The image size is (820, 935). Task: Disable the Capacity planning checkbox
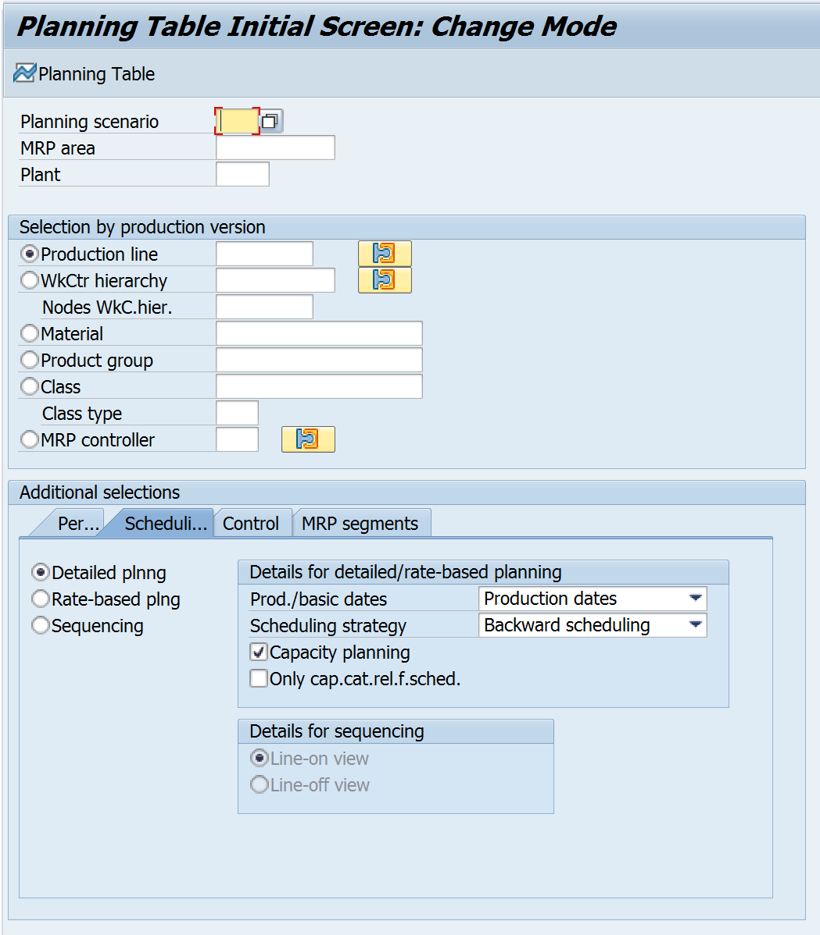[259, 652]
